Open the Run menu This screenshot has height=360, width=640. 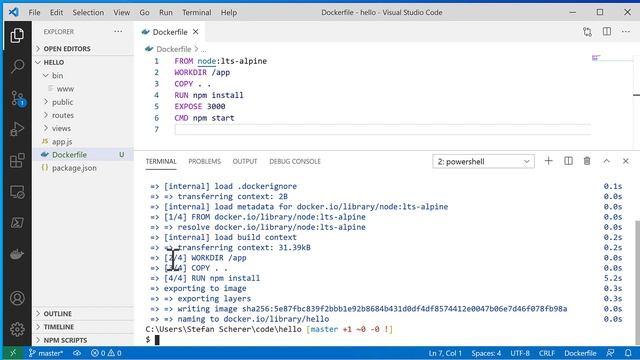click(x=166, y=12)
